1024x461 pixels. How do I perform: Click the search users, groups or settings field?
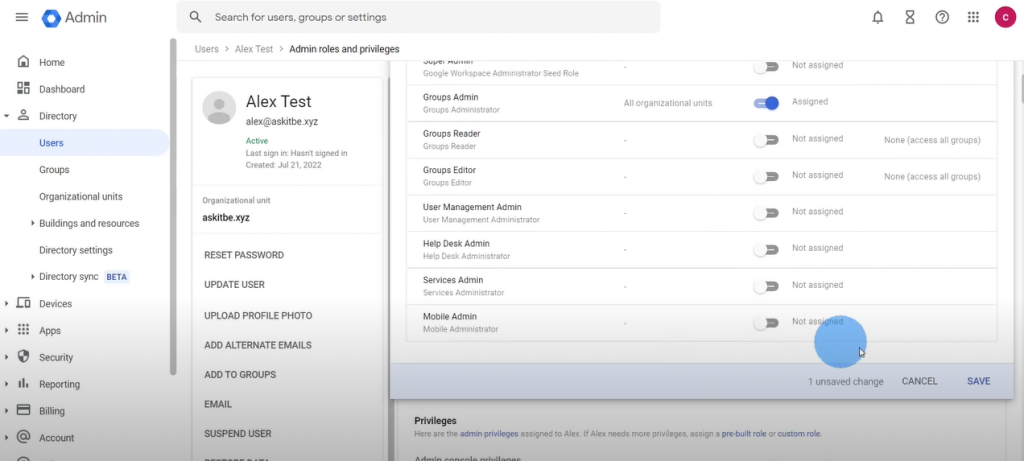pos(420,17)
